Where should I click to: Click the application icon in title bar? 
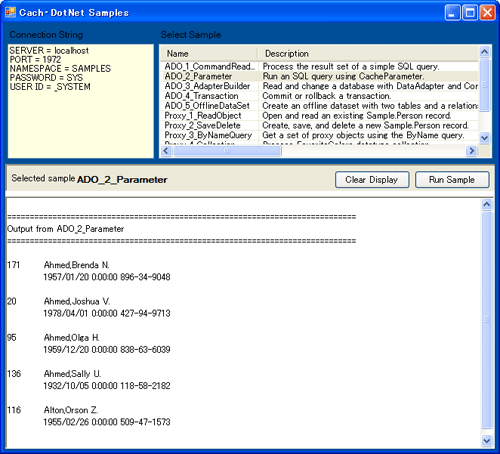[10, 13]
